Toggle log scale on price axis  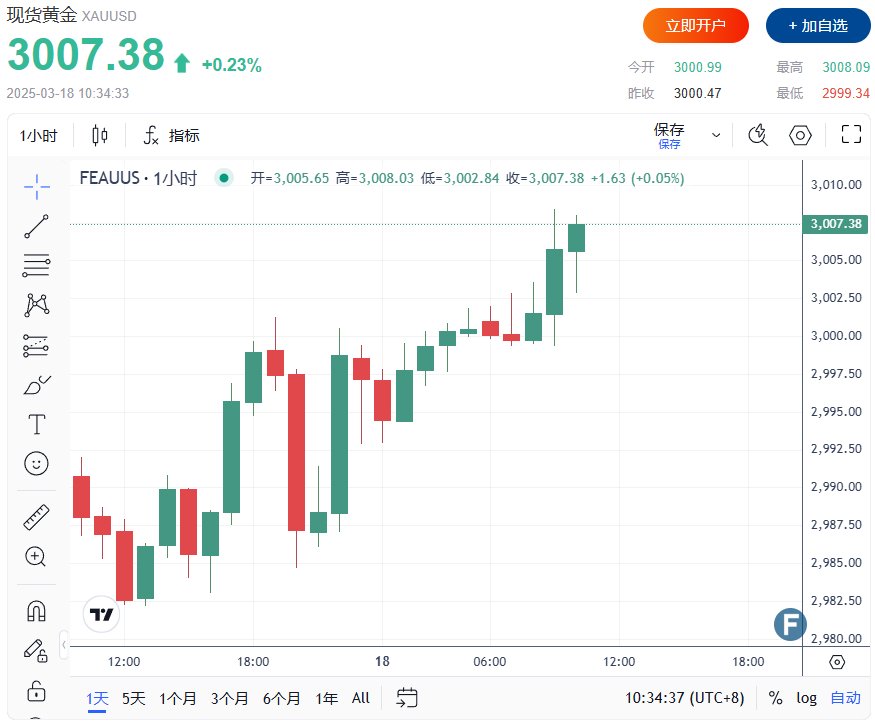pyautogui.click(x=806, y=698)
